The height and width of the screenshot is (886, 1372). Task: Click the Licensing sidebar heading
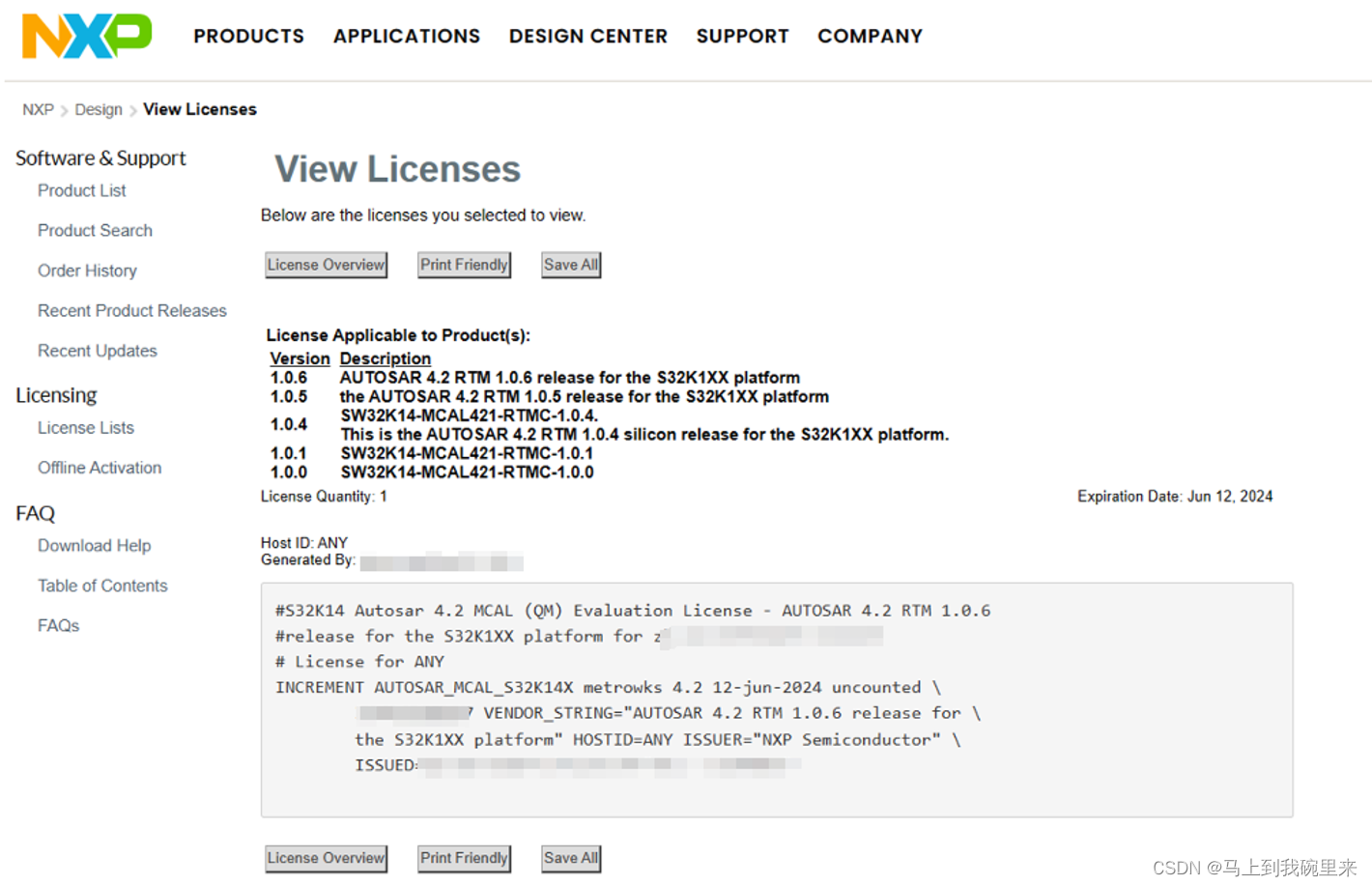pos(56,395)
